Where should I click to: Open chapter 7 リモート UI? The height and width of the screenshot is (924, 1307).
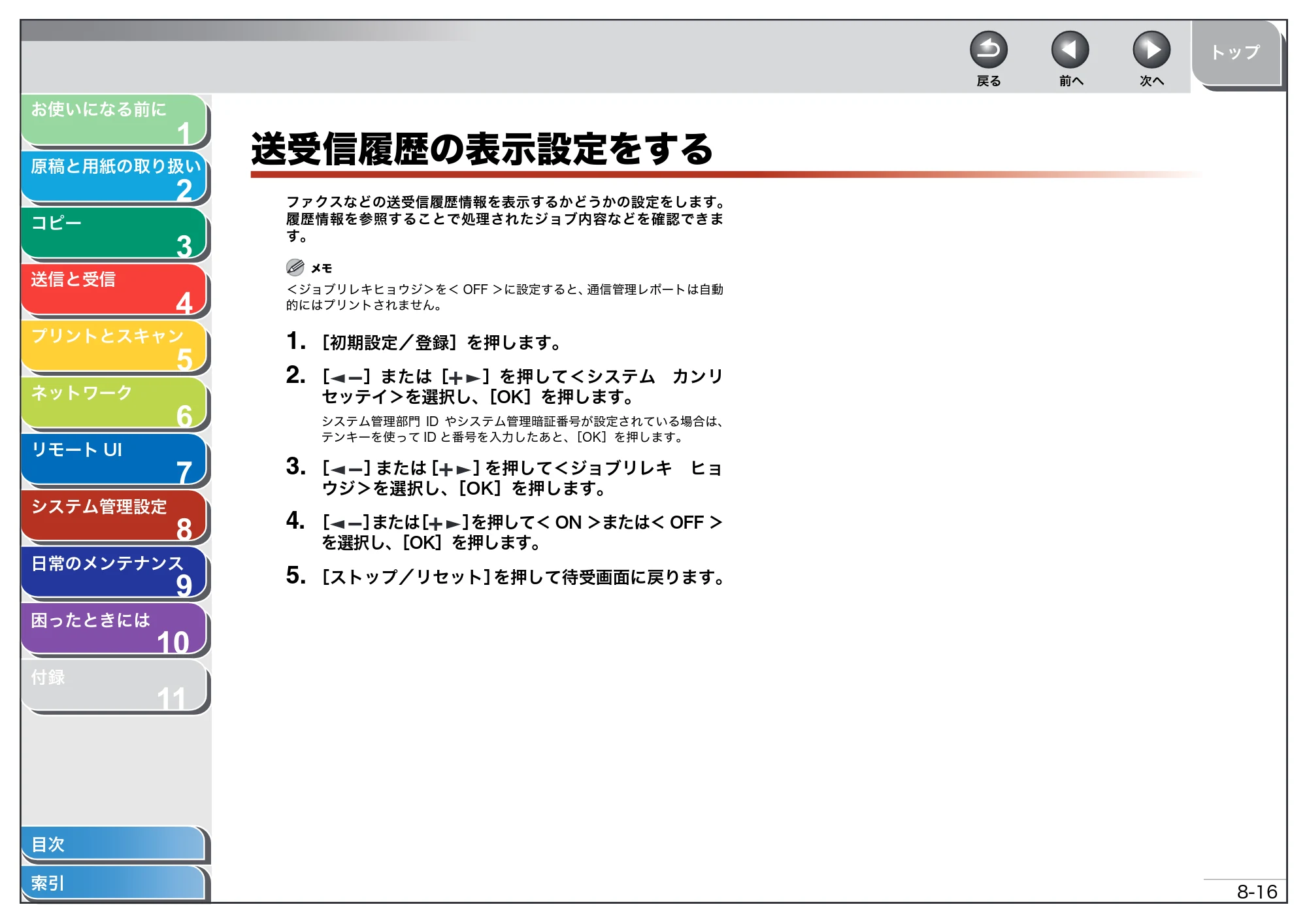[114, 460]
